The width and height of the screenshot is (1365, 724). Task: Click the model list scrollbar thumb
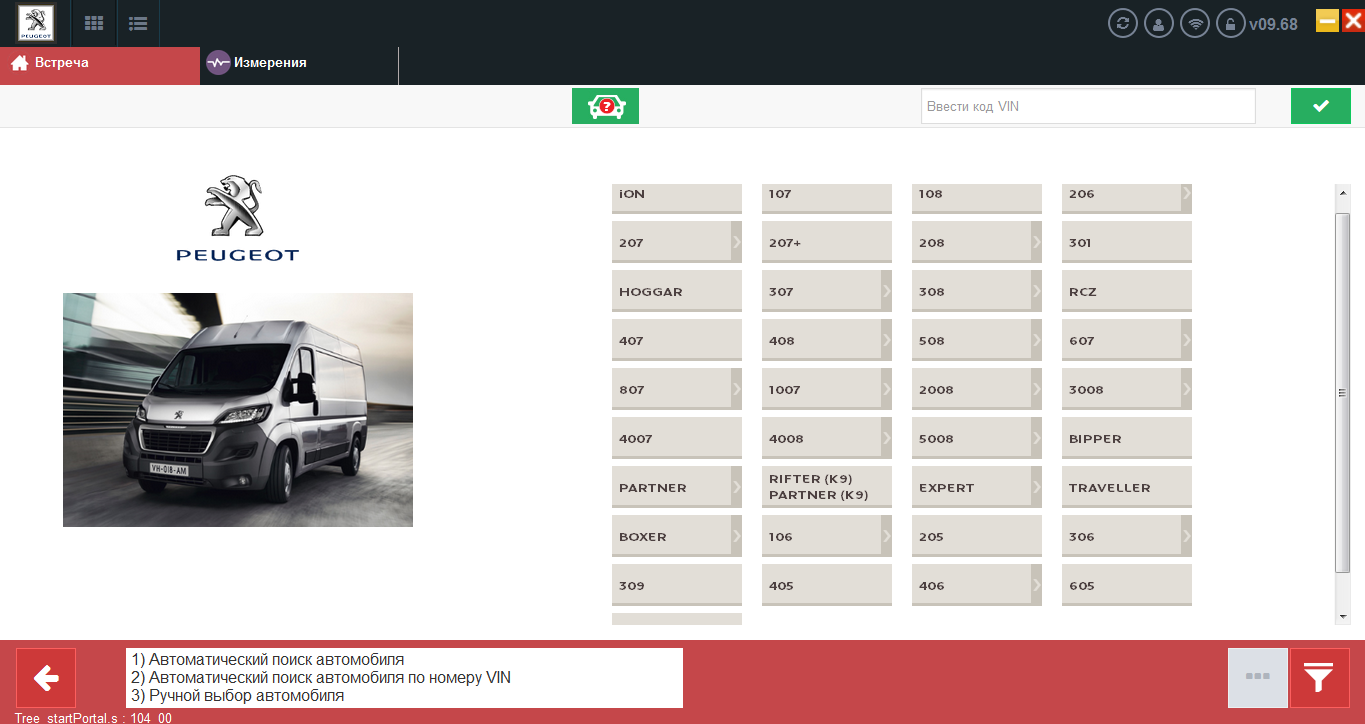tap(1343, 392)
